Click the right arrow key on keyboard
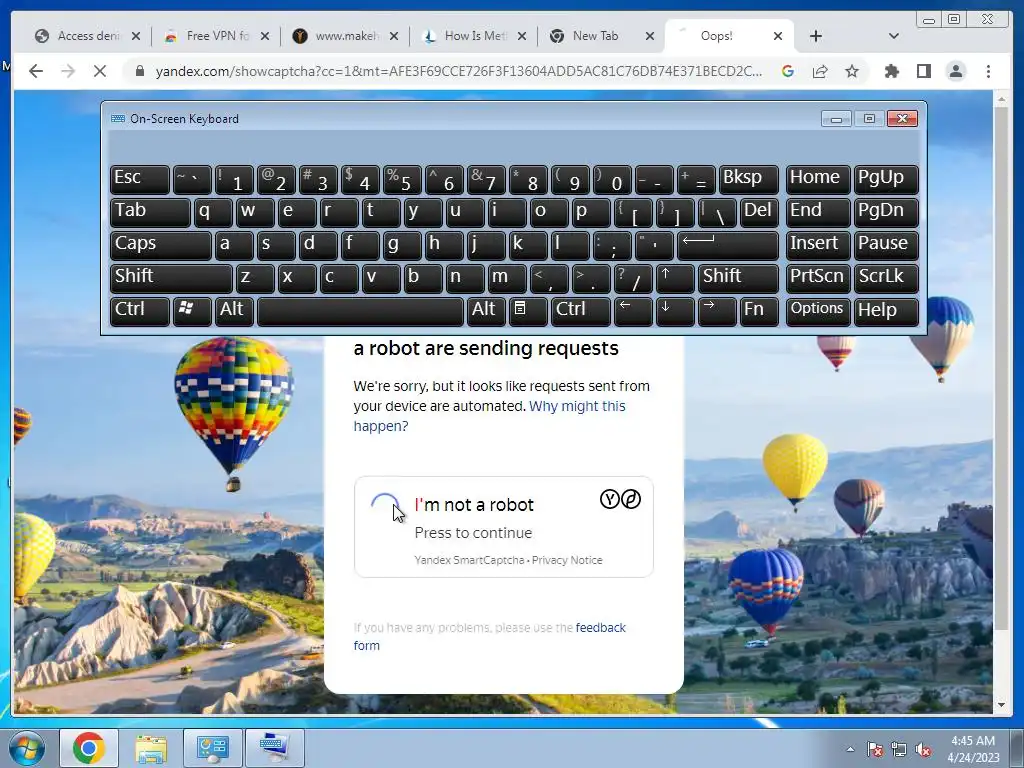1024x768 pixels. click(716, 311)
